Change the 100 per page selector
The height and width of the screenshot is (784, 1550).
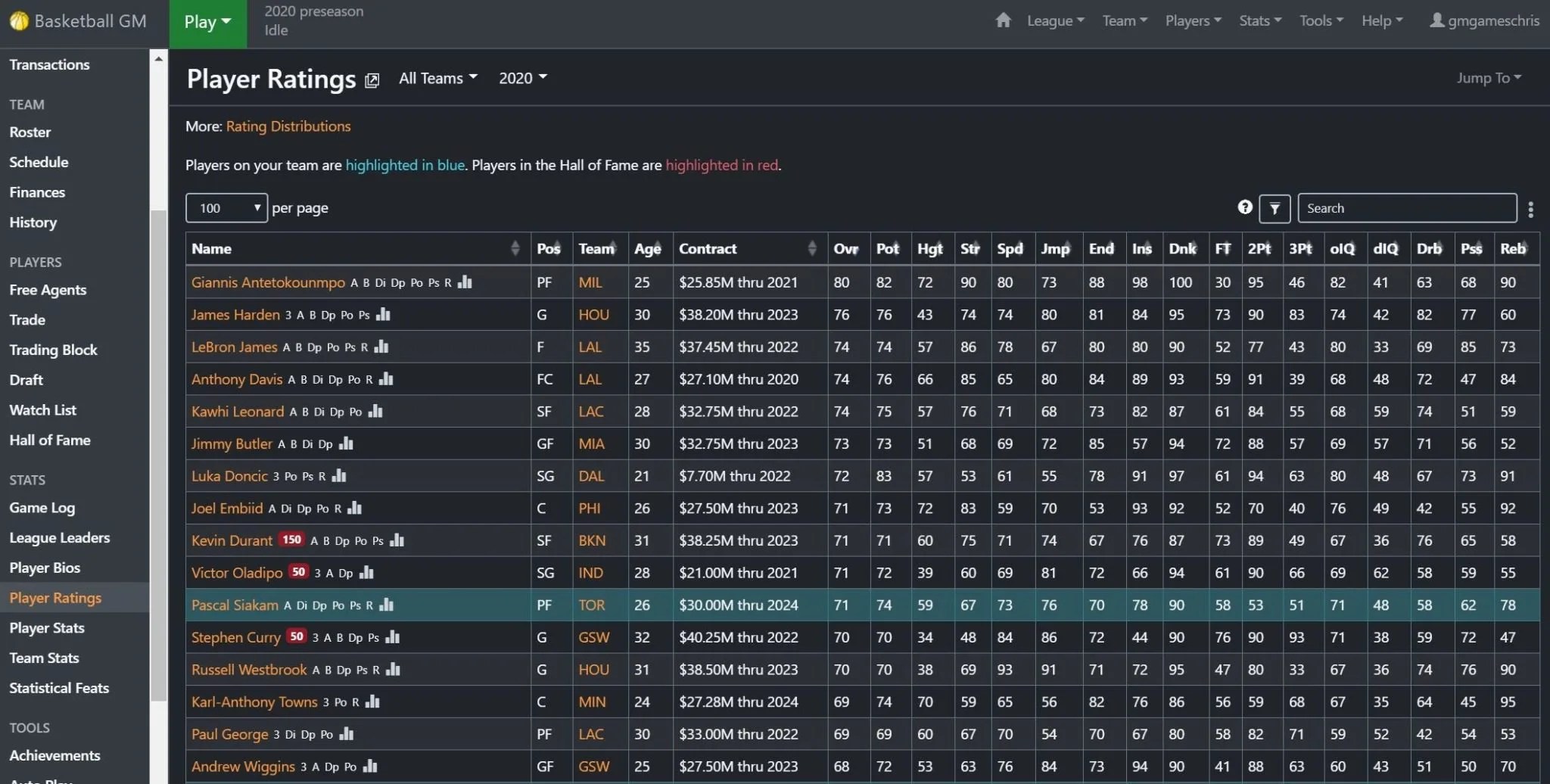pyautogui.click(x=226, y=207)
